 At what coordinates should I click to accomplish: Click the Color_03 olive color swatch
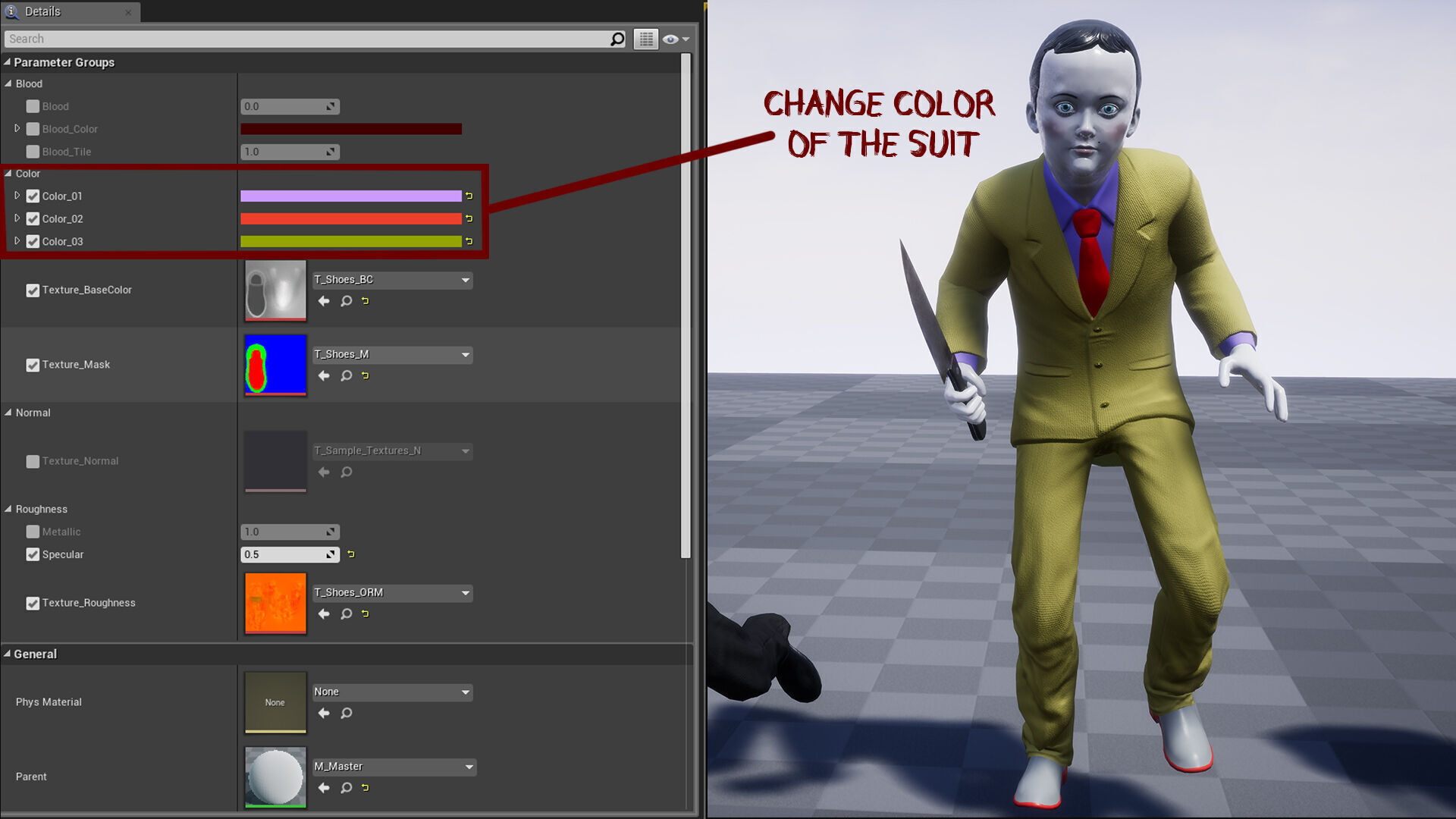point(350,241)
